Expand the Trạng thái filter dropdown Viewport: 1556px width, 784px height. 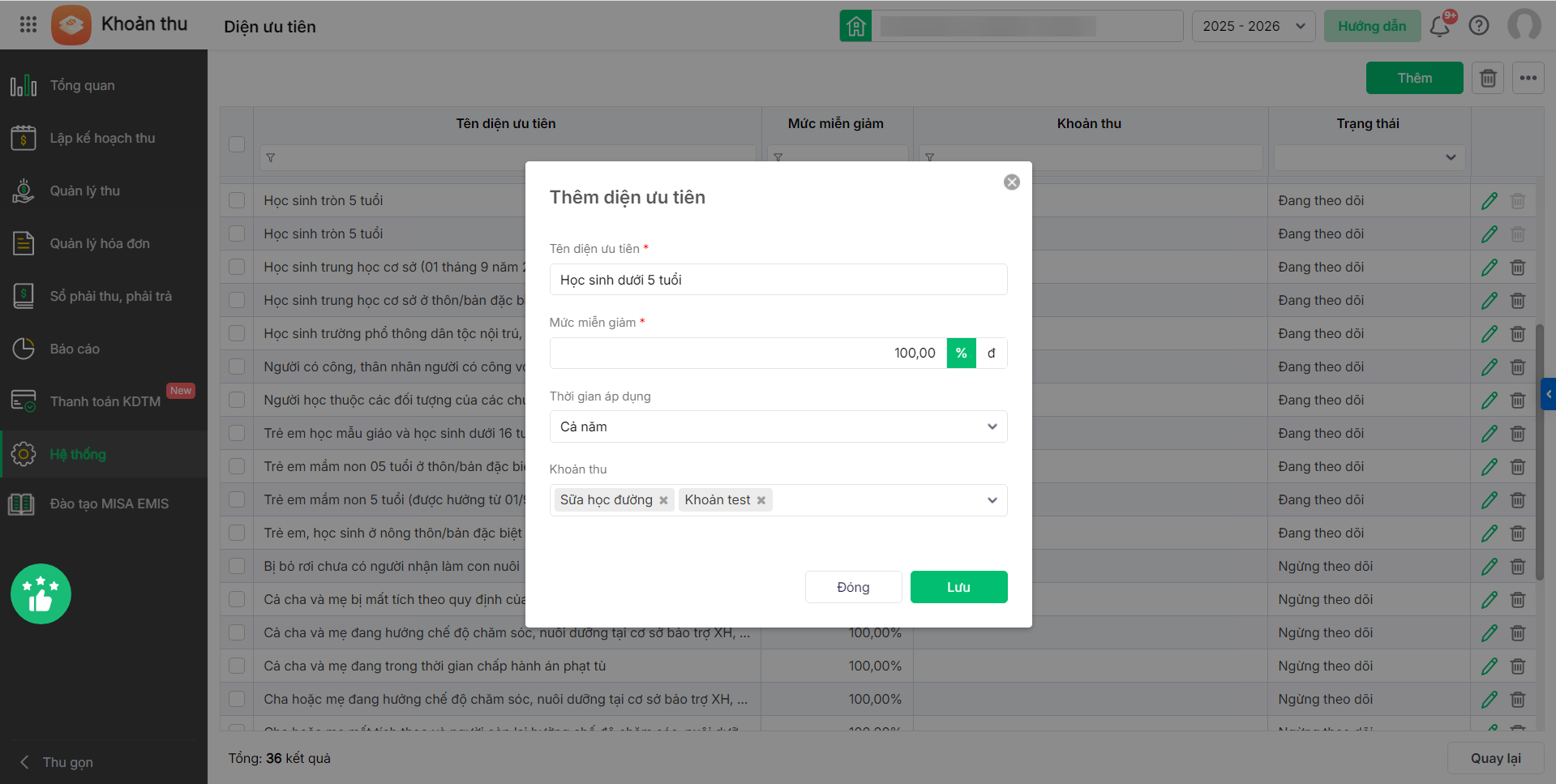click(x=1369, y=157)
